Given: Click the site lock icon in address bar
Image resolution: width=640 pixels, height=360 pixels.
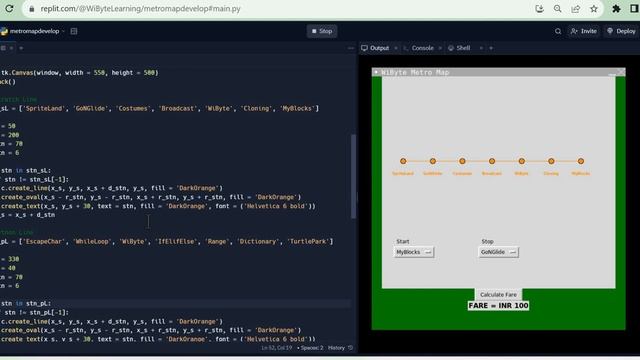Looking at the screenshot, I should coord(31,9).
